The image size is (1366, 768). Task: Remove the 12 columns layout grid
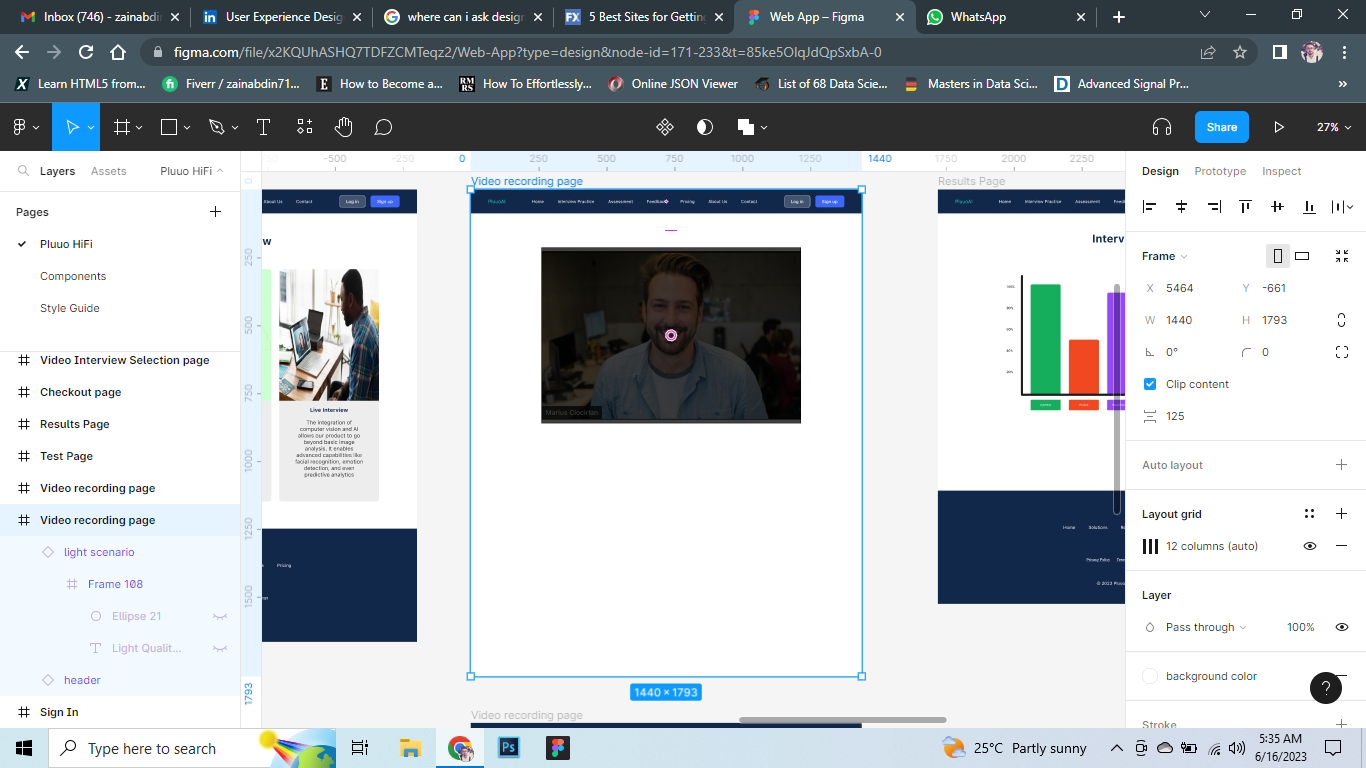point(1341,546)
